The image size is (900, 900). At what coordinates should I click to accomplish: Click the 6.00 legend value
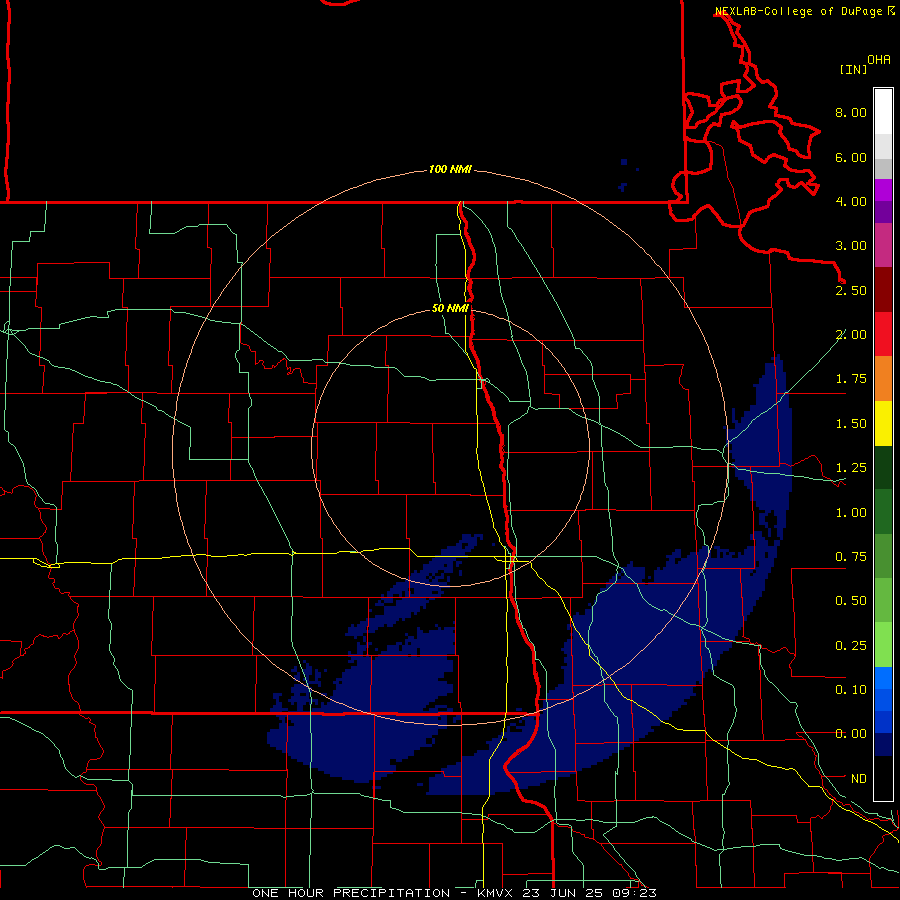(x=851, y=157)
